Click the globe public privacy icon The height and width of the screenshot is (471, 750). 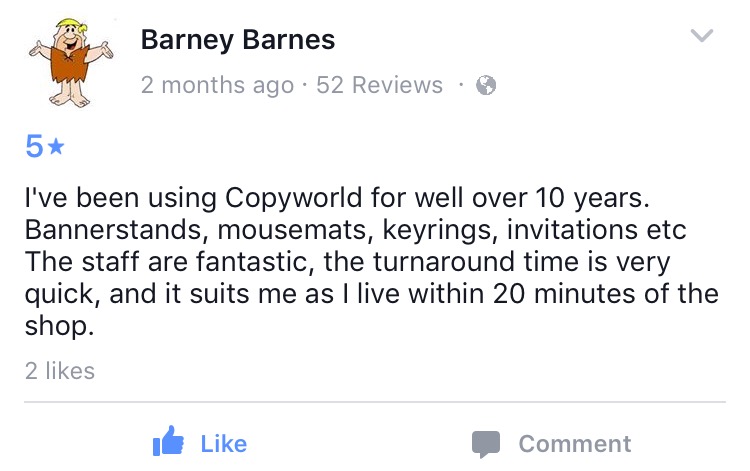(486, 86)
